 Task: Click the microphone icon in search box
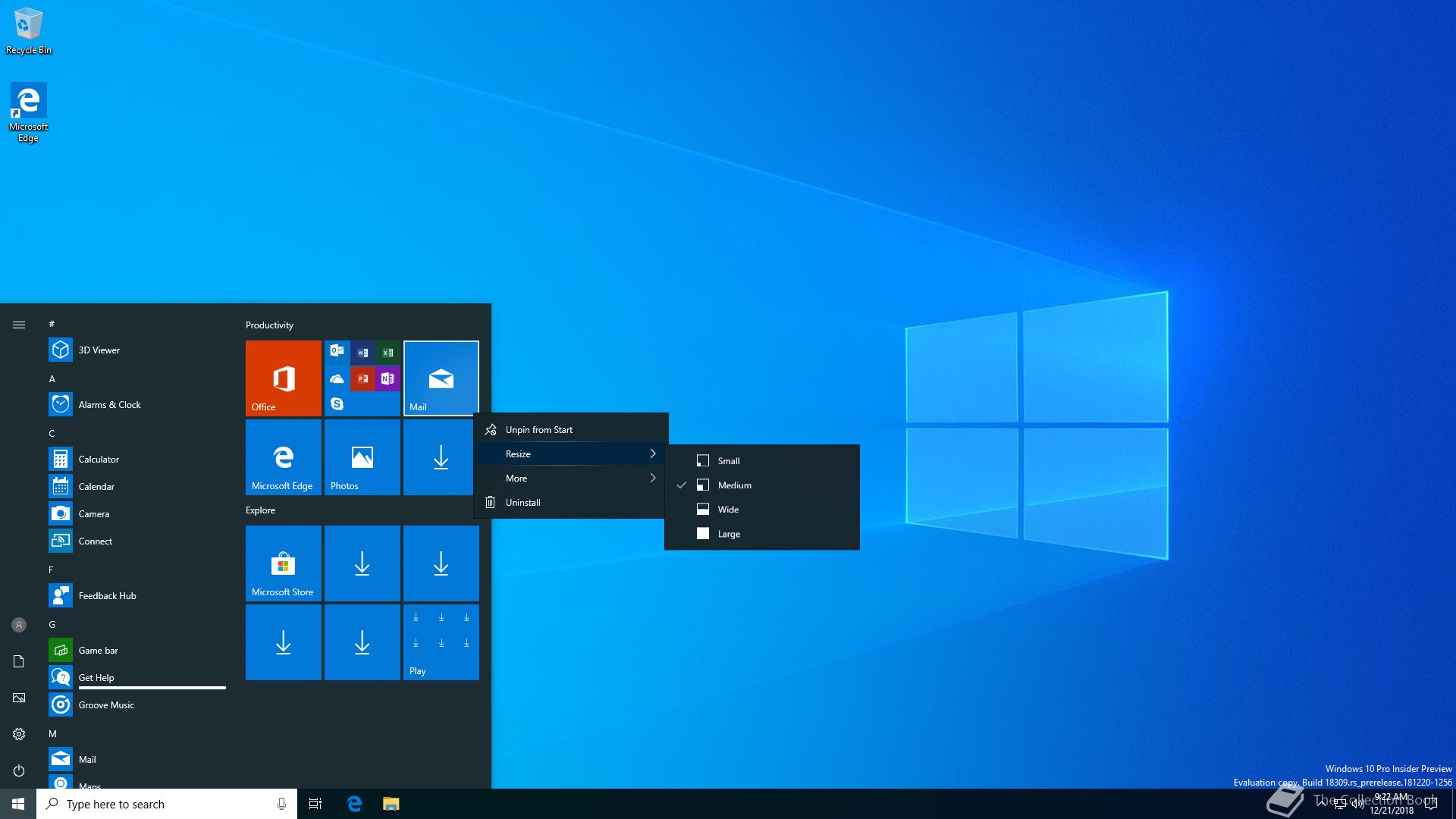click(x=281, y=804)
